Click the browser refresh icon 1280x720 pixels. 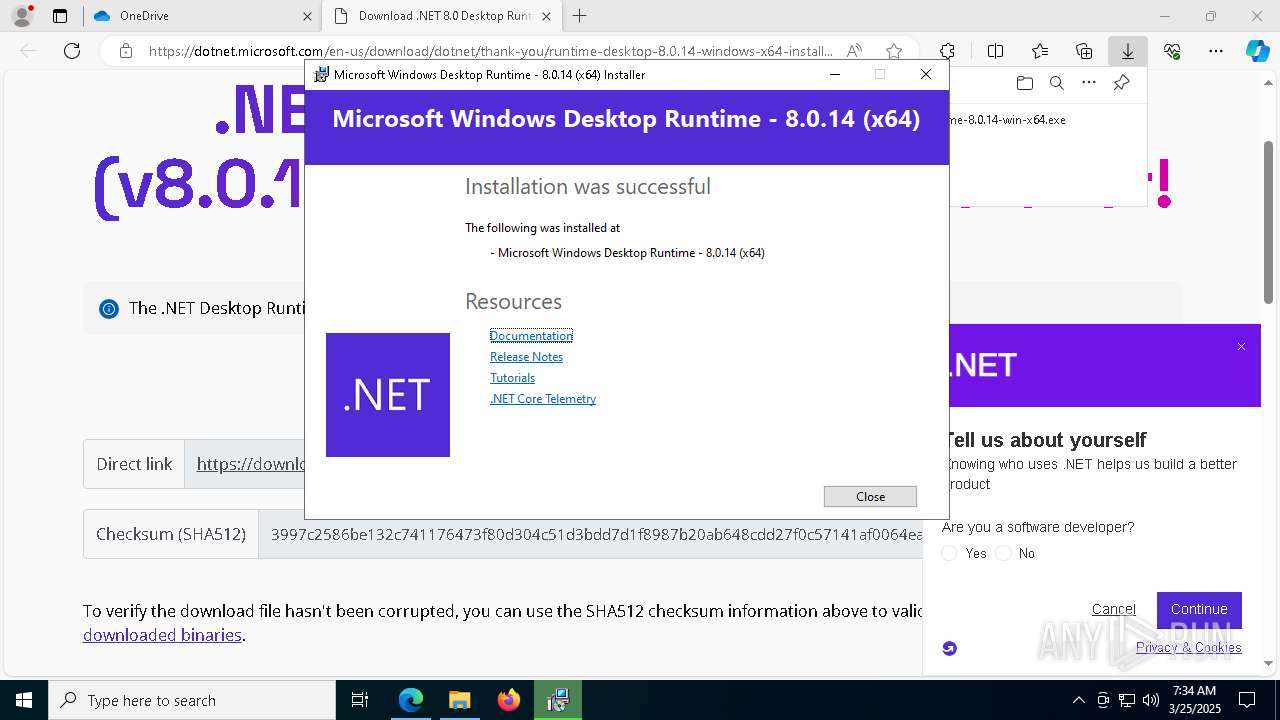pyautogui.click(x=72, y=51)
